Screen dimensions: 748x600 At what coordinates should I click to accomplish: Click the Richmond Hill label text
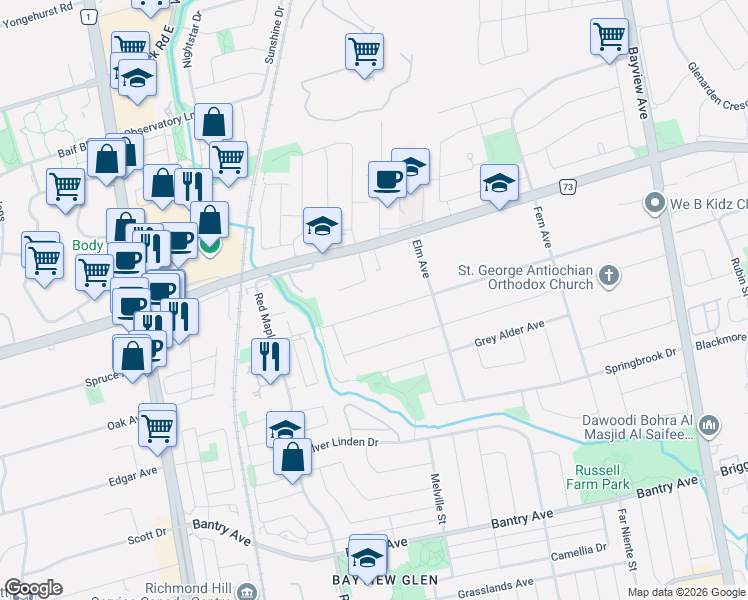[x=188, y=588]
